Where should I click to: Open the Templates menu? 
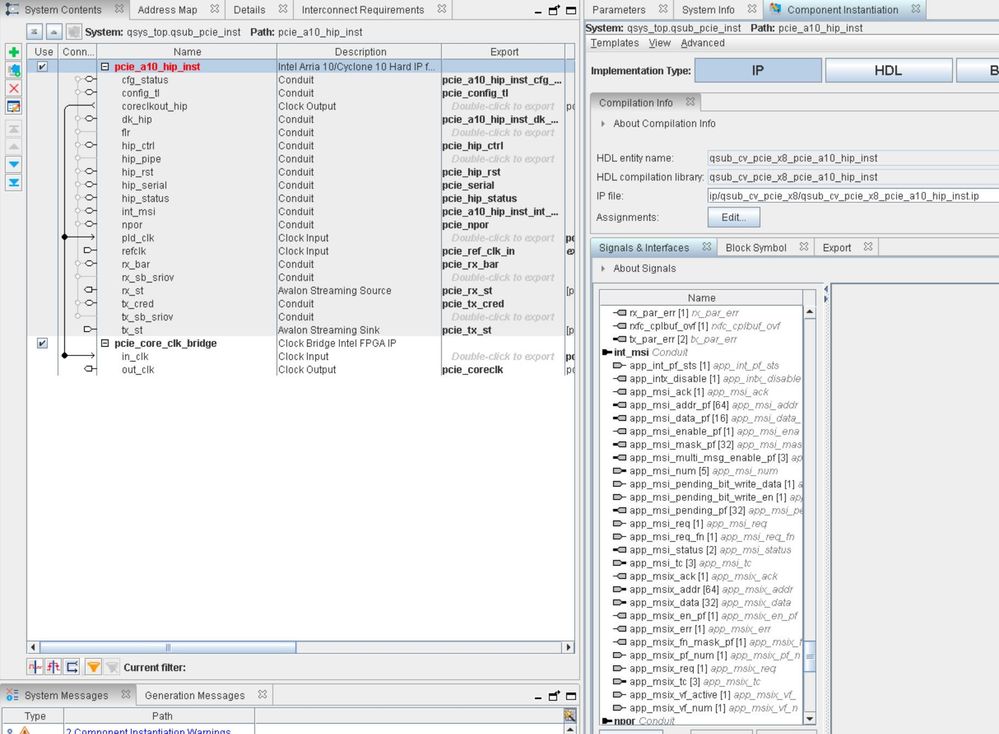(614, 43)
